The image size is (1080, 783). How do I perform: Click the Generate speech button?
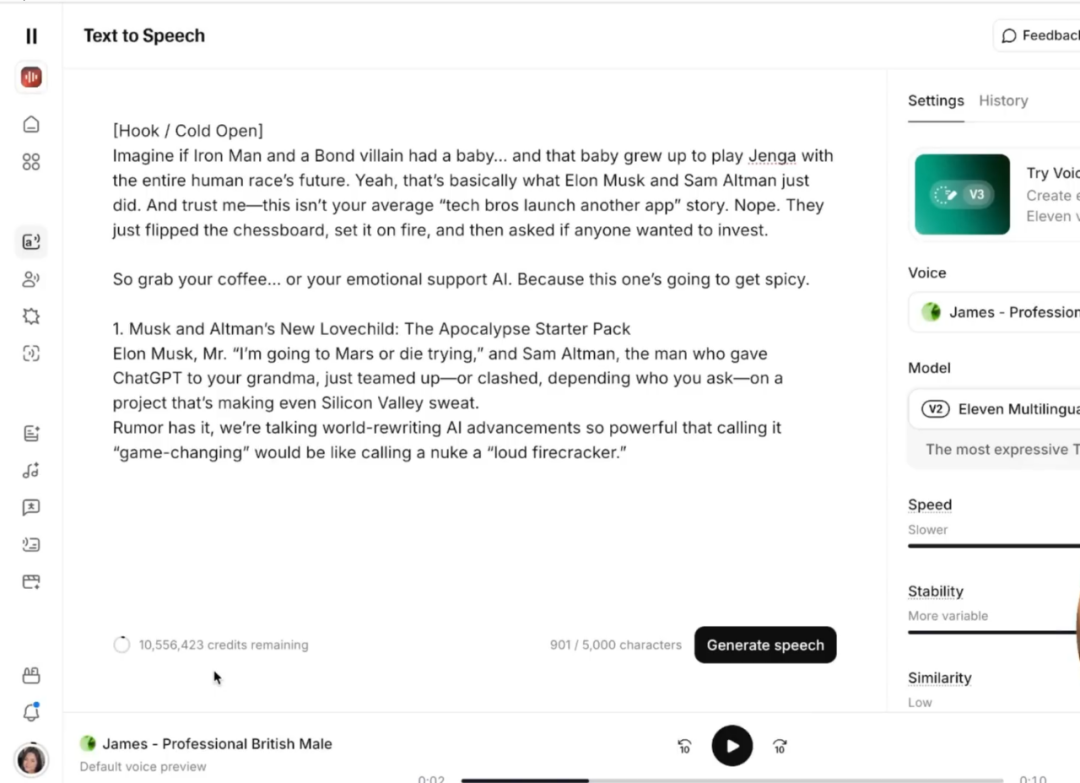765,645
